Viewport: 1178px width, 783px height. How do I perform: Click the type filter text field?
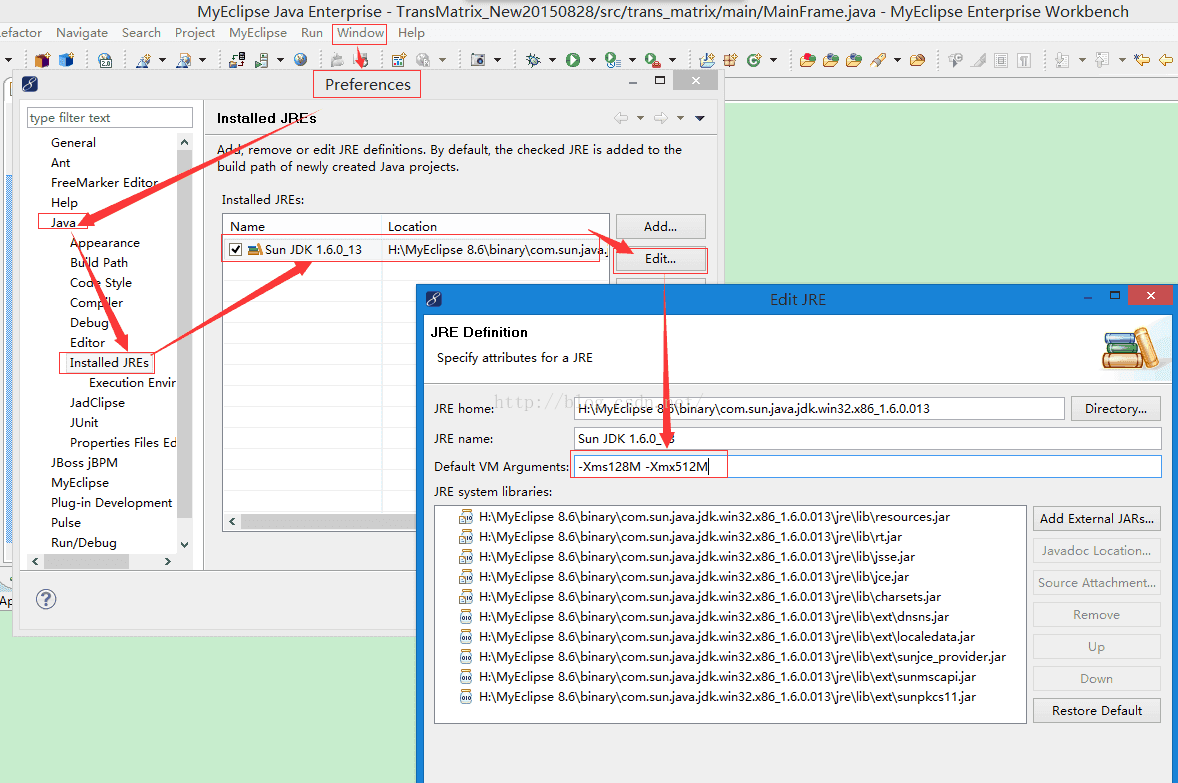[110, 118]
